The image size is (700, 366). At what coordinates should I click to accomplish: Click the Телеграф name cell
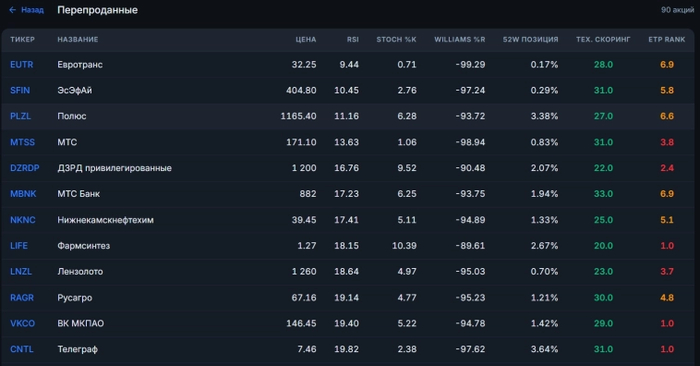(x=77, y=349)
